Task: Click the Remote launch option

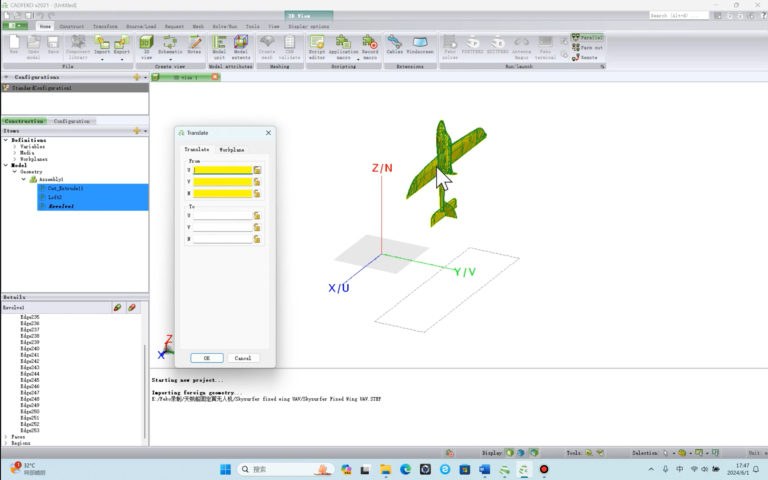Action: pos(585,57)
